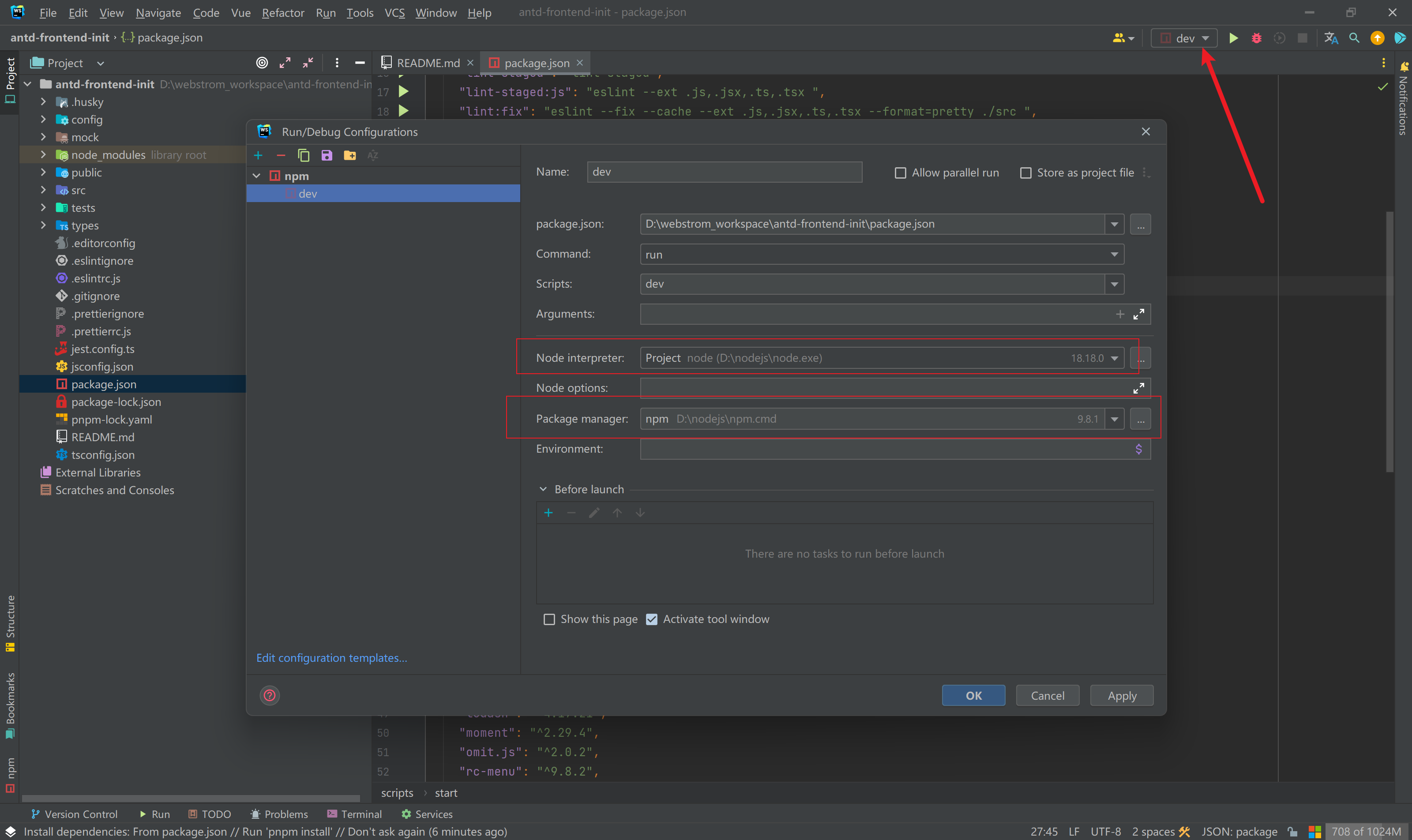Image resolution: width=1412 pixels, height=840 pixels.
Task: Expand the src folder in Project tree
Action: pyautogui.click(x=43, y=190)
